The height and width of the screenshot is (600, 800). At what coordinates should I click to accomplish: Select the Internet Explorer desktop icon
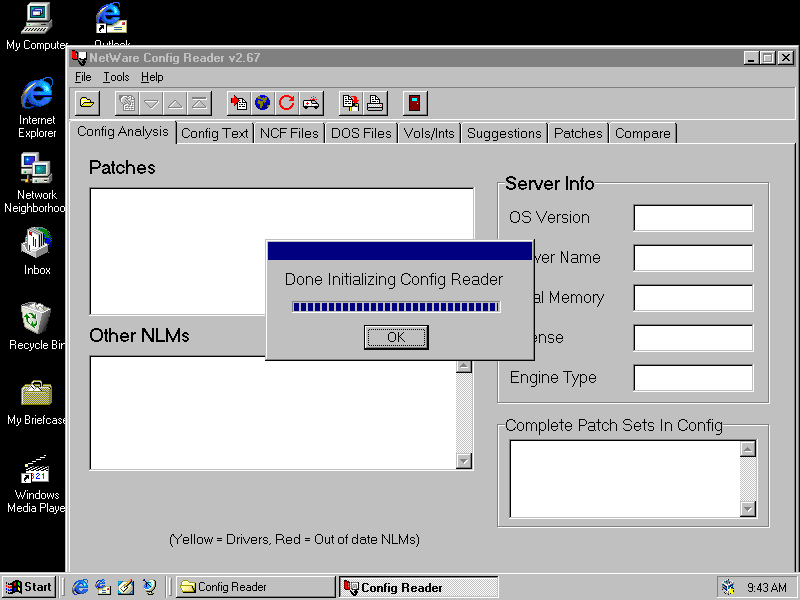37,108
